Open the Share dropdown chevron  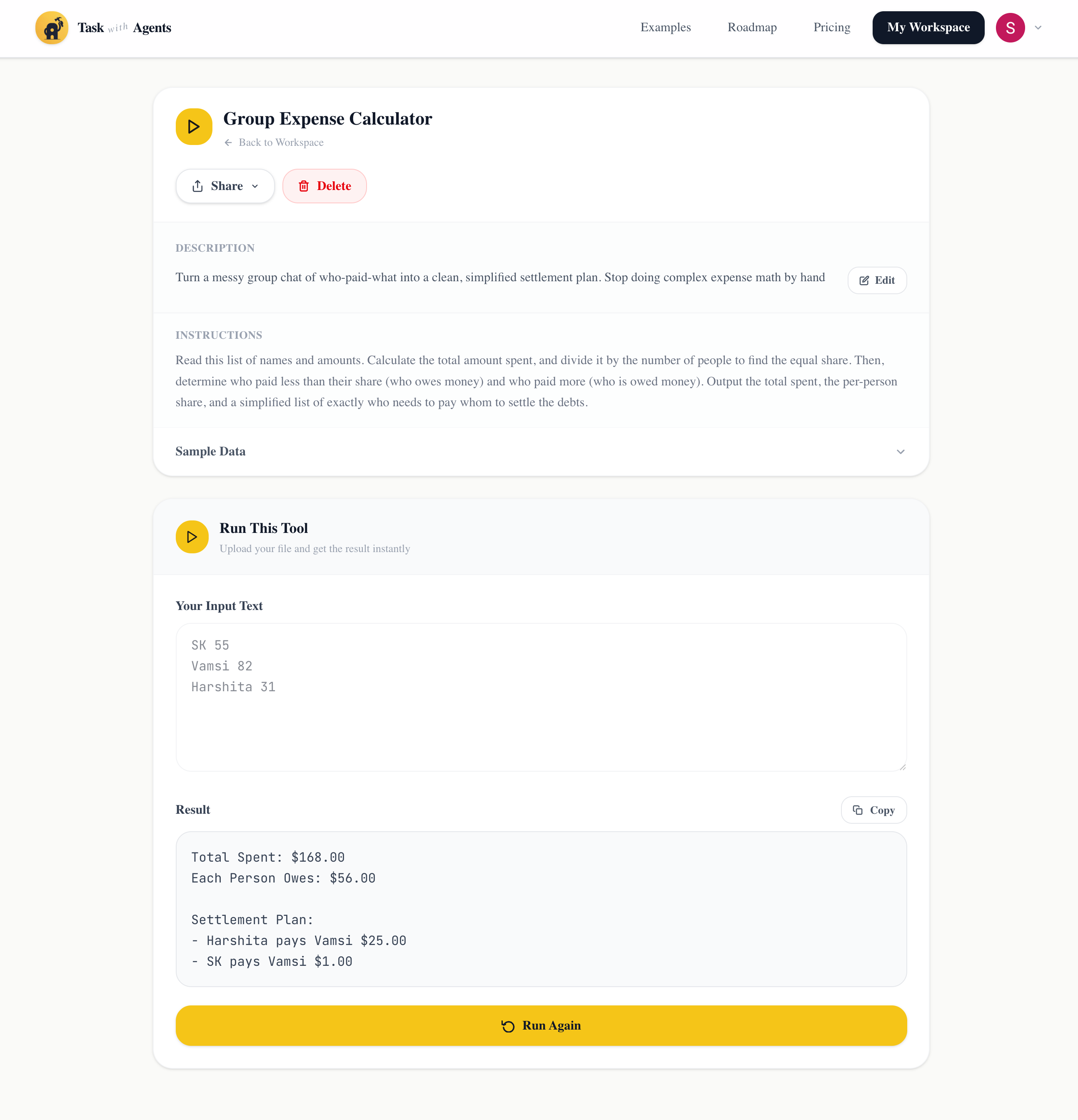[x=255, y=186]
